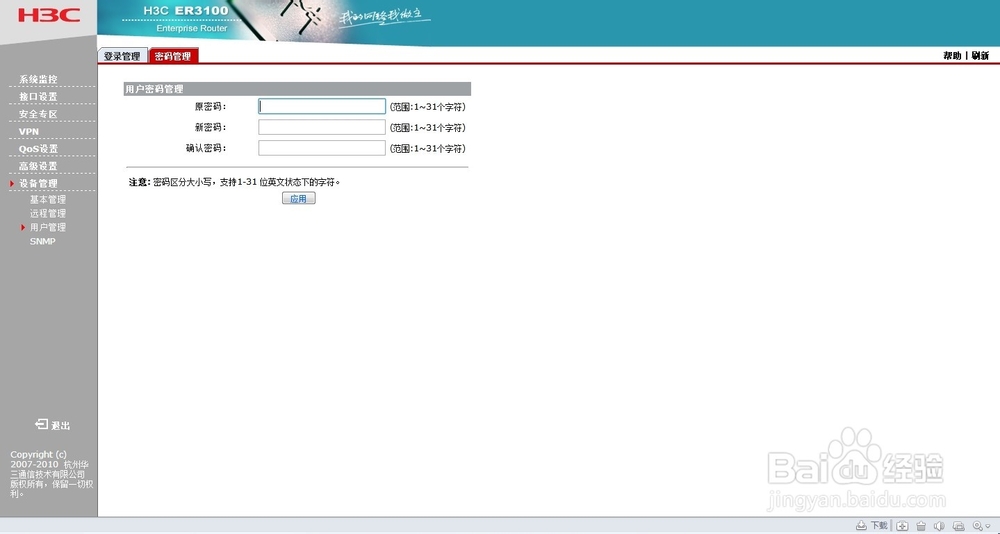Click the zoom magnifier icon in status bar
This screenshot has width=1000, height=534.
click(977, 526)
